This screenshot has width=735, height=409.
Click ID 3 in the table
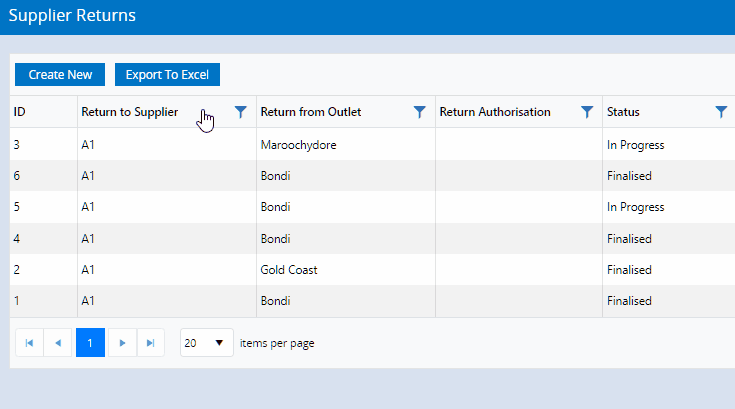click(x=17, y=145)
